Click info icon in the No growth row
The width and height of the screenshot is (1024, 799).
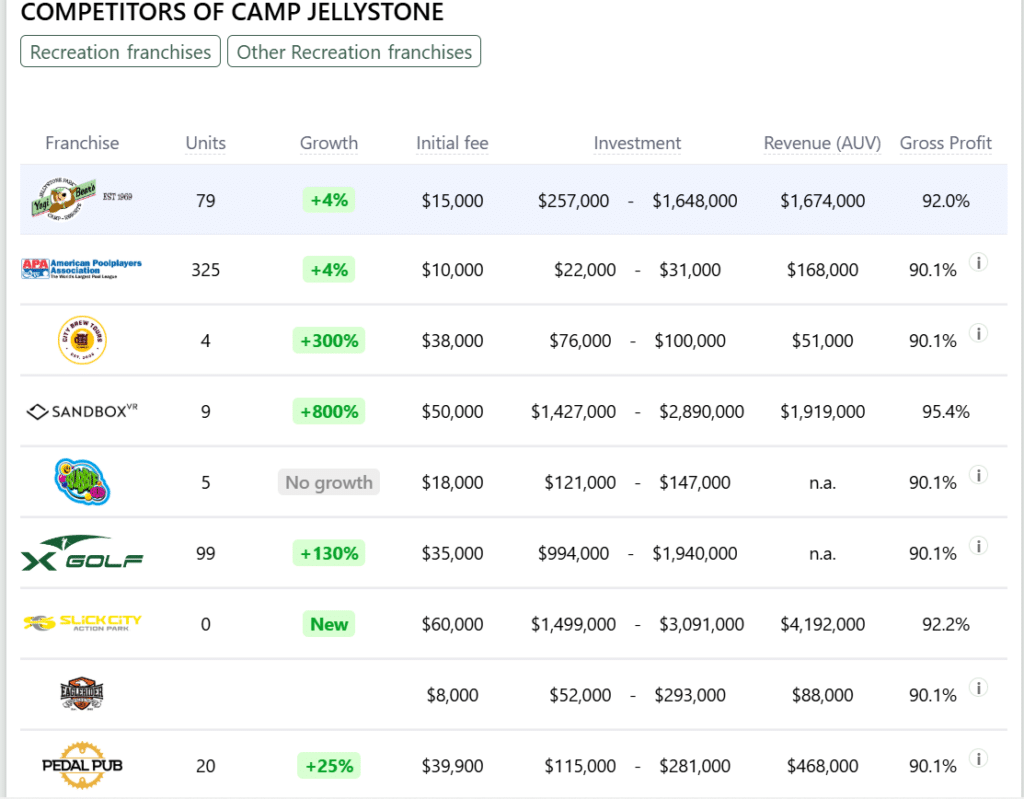[x=978, y=475]
